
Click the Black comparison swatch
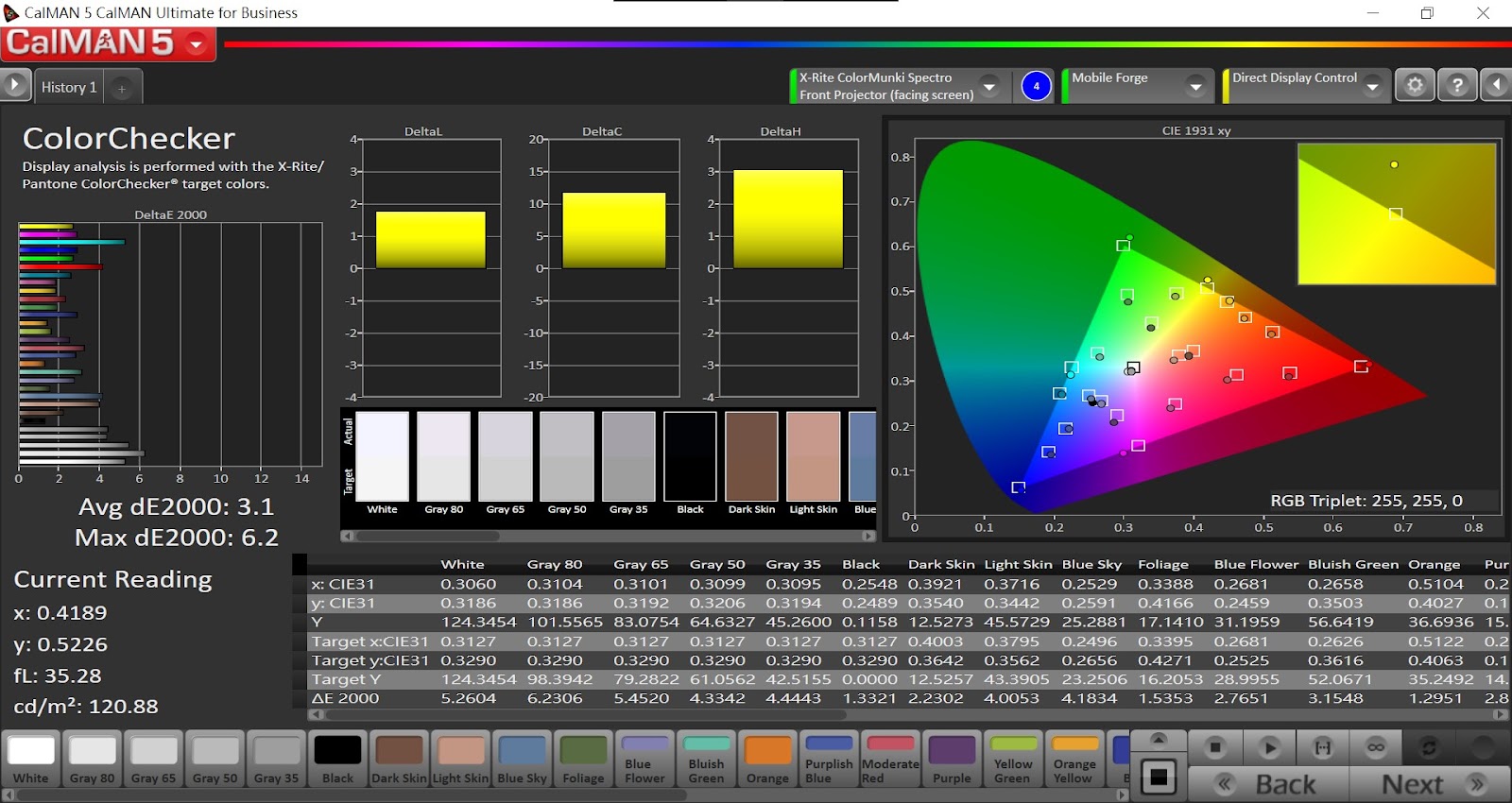(690, 456)
